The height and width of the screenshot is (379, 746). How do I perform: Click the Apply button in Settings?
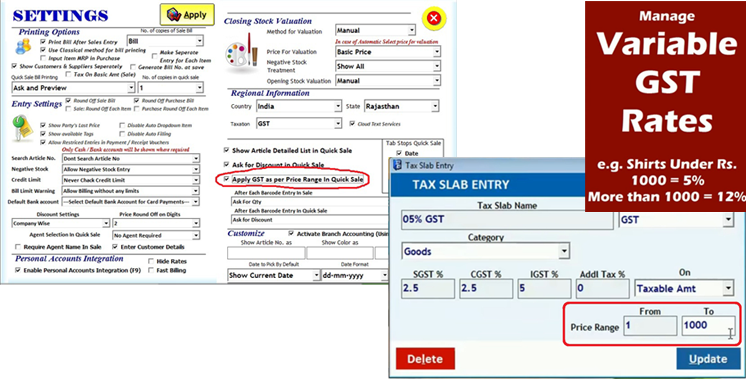[187, 15]
